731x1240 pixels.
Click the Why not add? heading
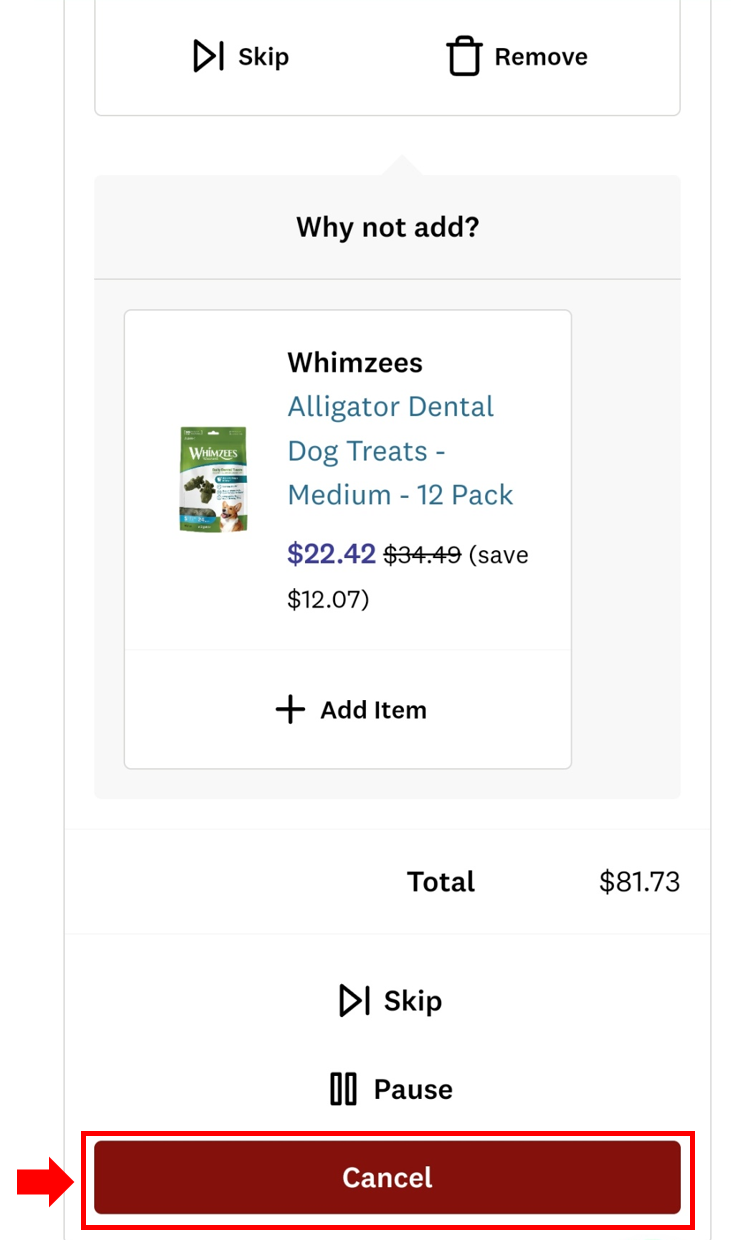[387, 227]
